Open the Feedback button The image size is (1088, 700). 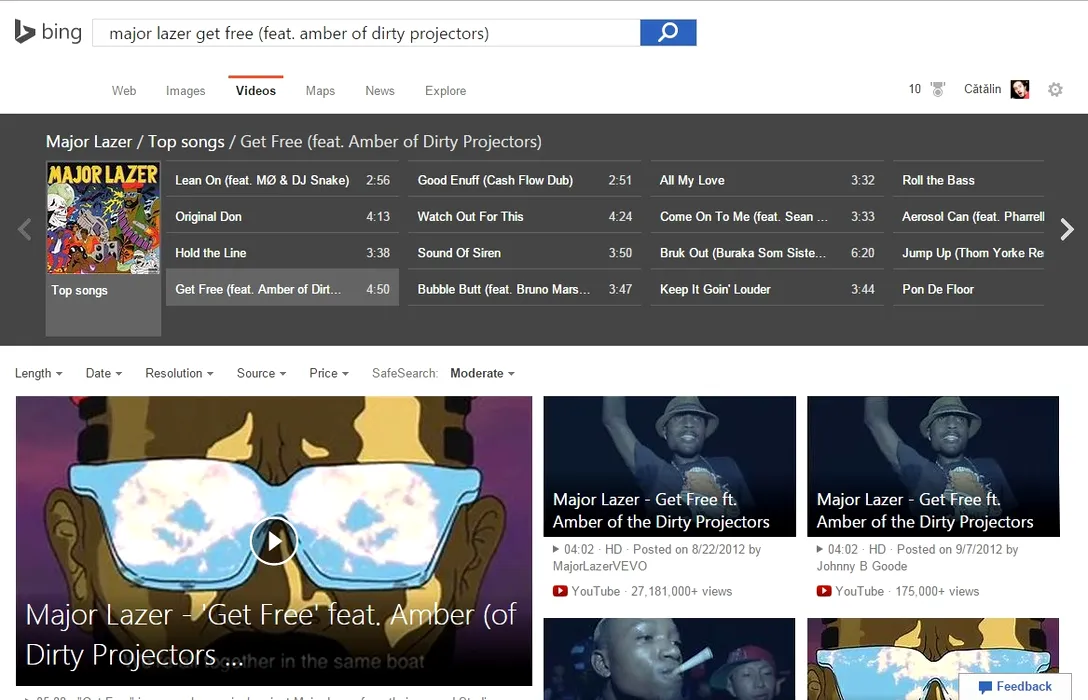coord(1015,687)
